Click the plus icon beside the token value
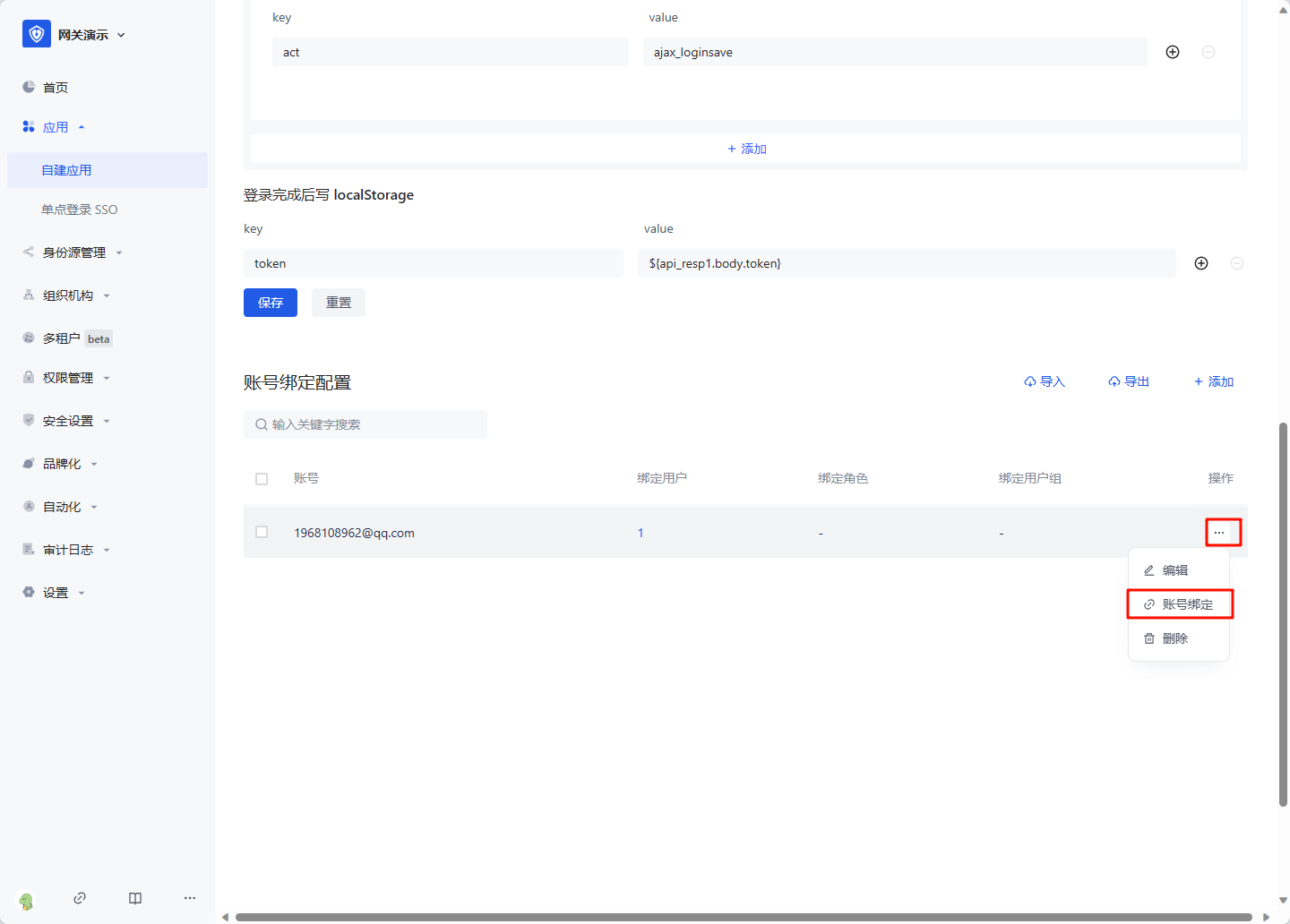This screenshot has height=924, width=1290. [x=1200, y=263]
